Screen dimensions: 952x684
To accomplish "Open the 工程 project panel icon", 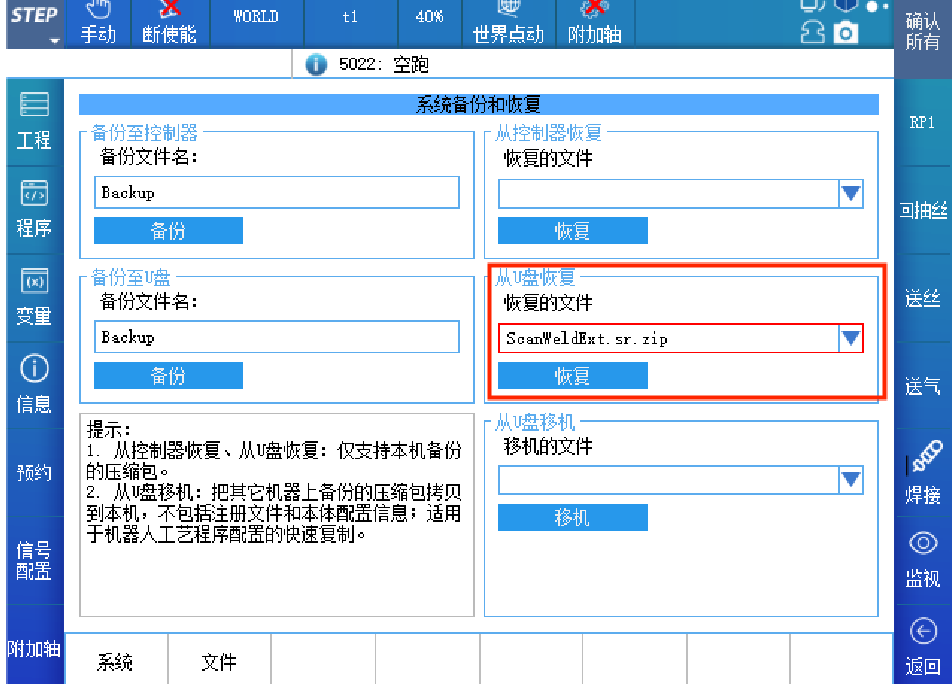I will 33,105.
